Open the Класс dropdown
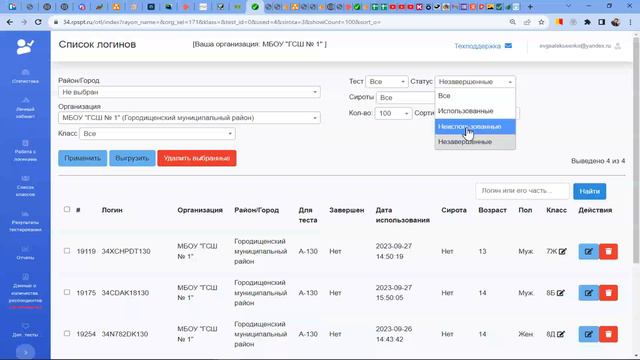The height and width of the screenshot is (360, 640). (157, 133)
